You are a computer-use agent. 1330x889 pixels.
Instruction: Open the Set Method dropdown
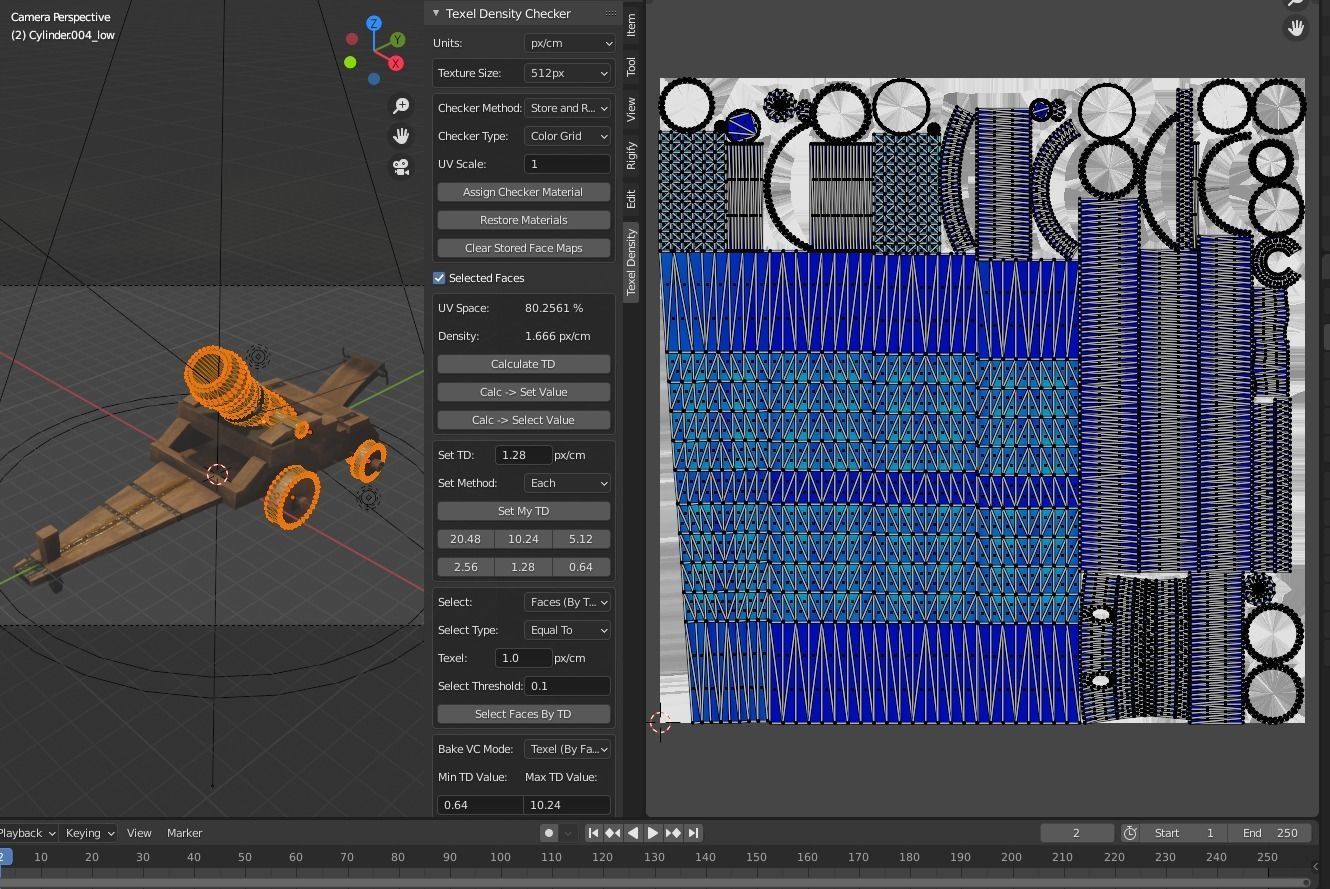click(x=567, y=483)
